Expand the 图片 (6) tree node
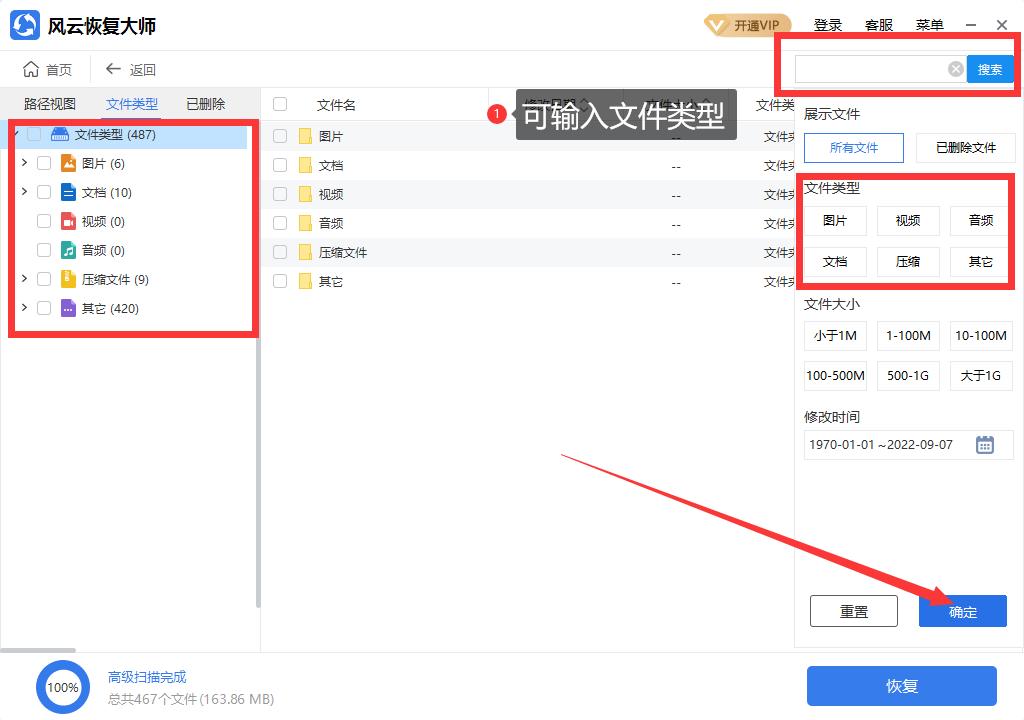The image size is (1024, 720). click(x=24, y=163)
